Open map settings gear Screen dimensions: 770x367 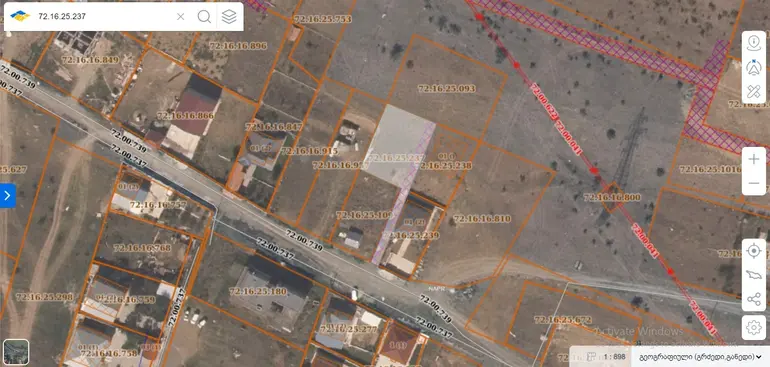pyautogui.click(x=754, y=327)
